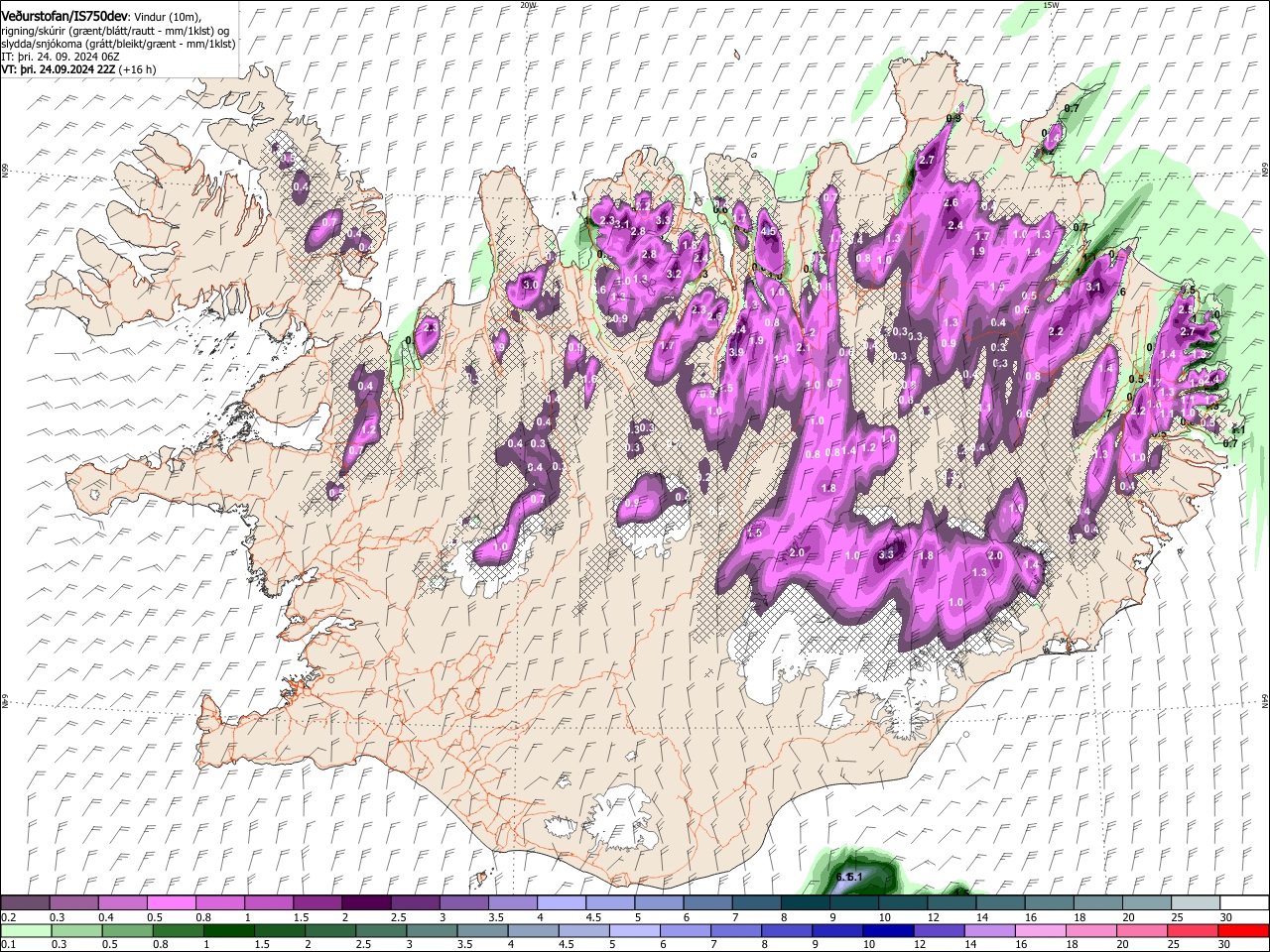Image resolution: width=1270 pixels, height=952 pixels.
Task: Click the 3.9 precipitation value on the map
Action: (736, 352)
